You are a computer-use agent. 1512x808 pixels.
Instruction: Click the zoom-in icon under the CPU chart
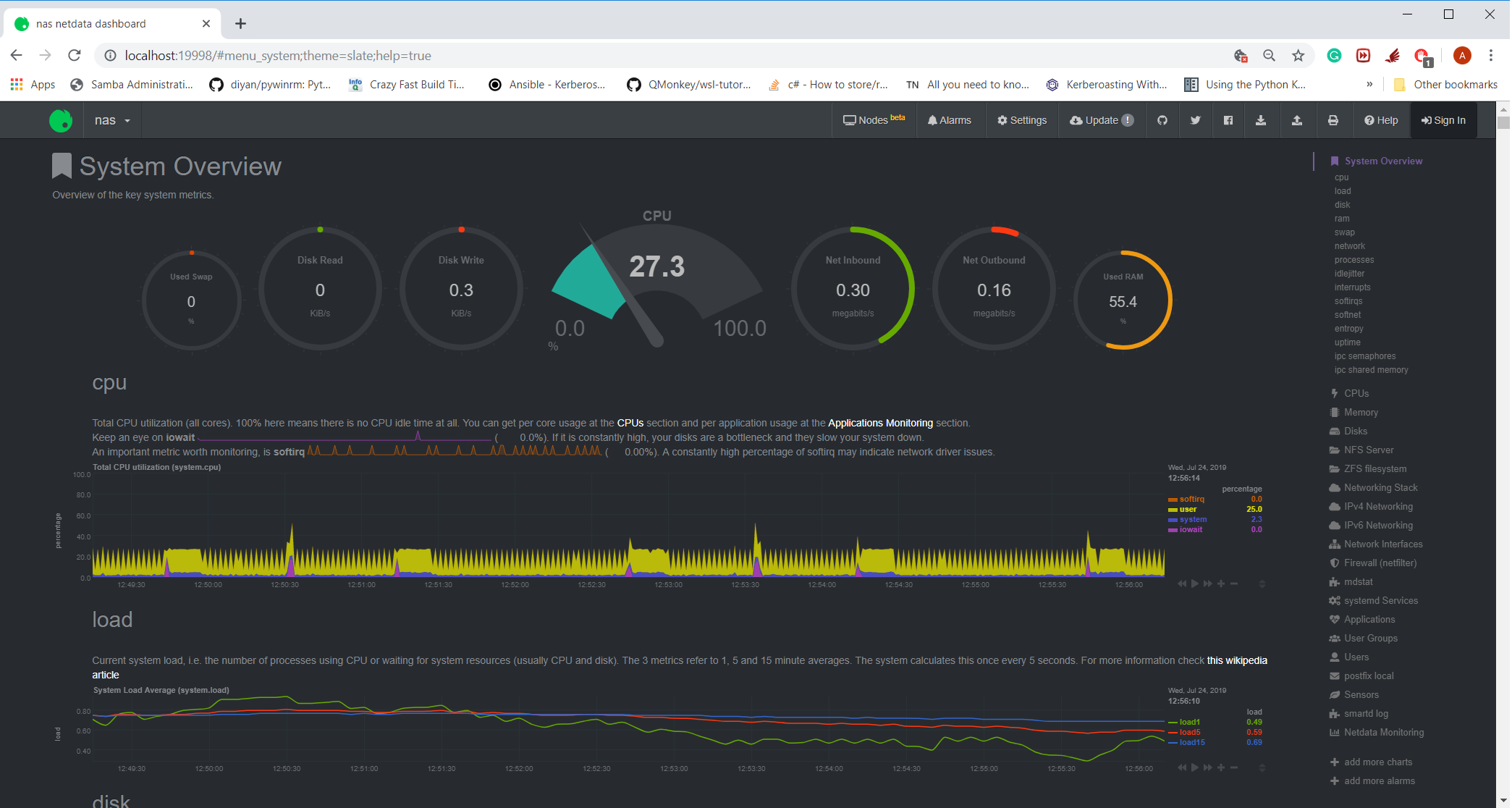tap(1222, 583)
